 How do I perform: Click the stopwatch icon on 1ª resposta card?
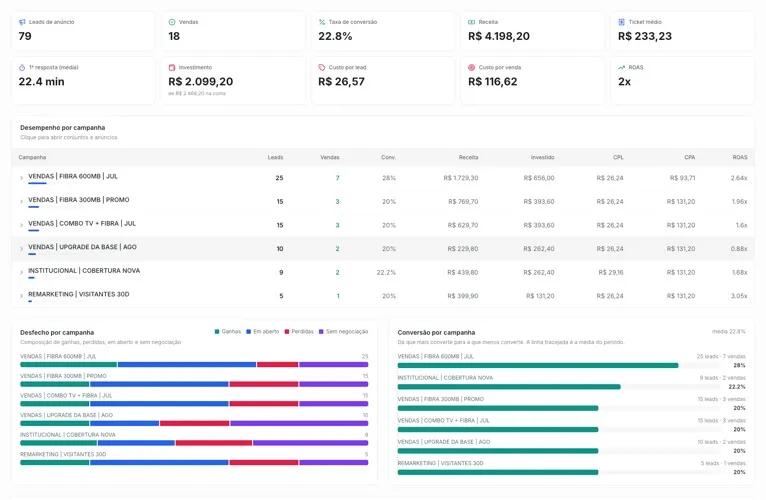tap(22, 67)
